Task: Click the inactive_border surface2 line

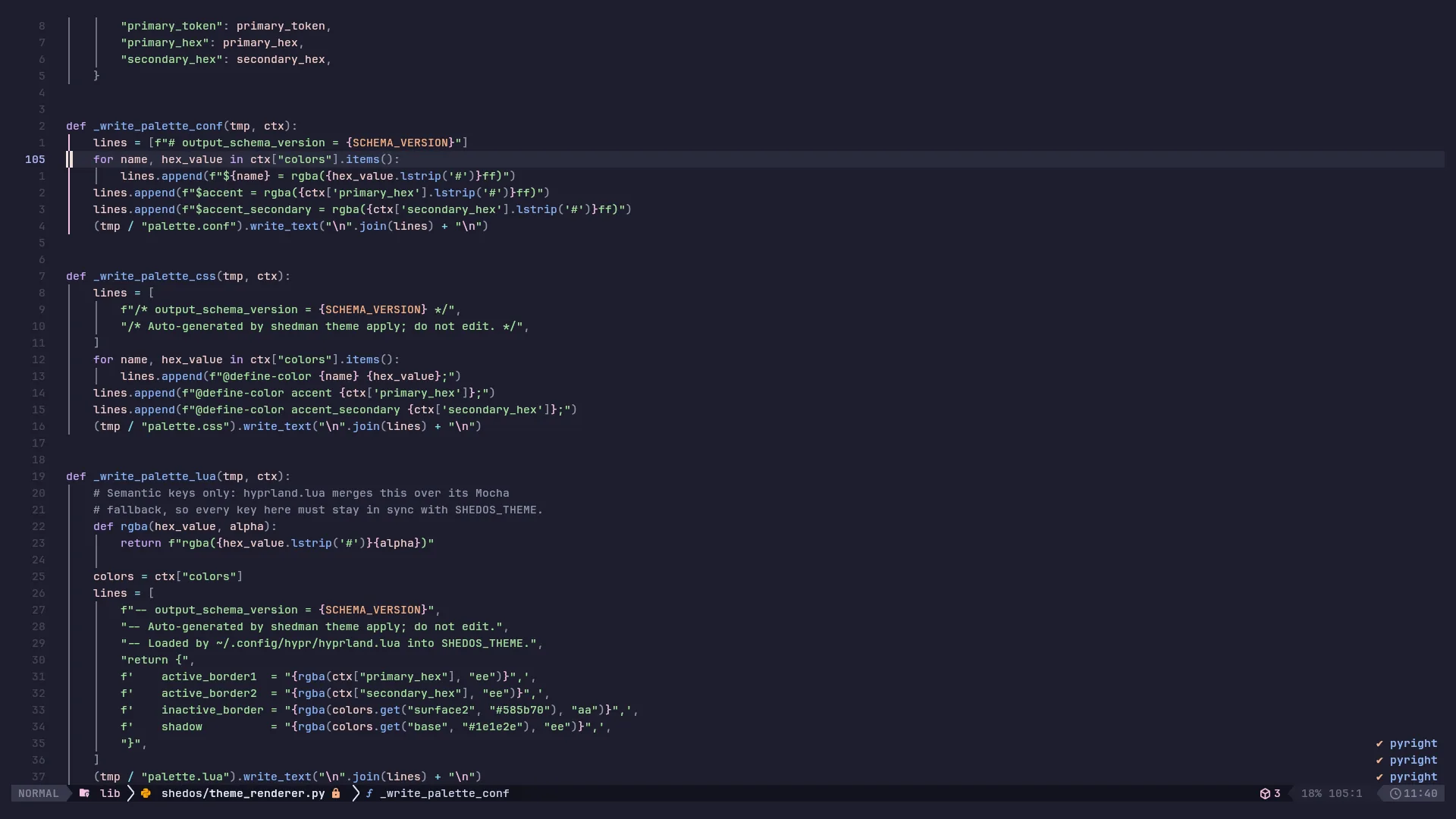Action: tap(379, 710)
